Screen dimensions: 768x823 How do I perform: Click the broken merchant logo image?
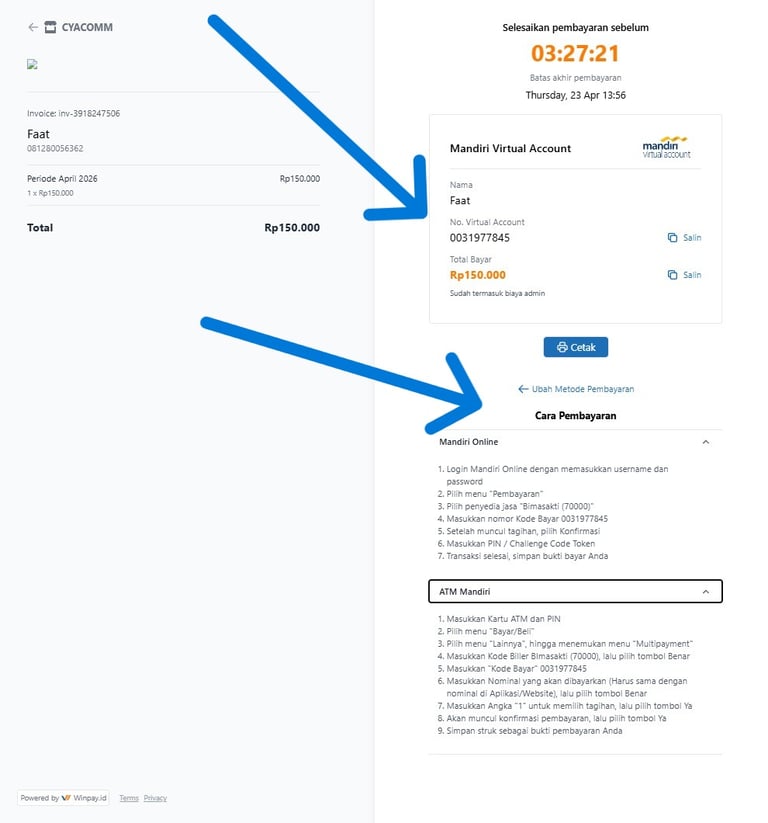pos(32,64)
